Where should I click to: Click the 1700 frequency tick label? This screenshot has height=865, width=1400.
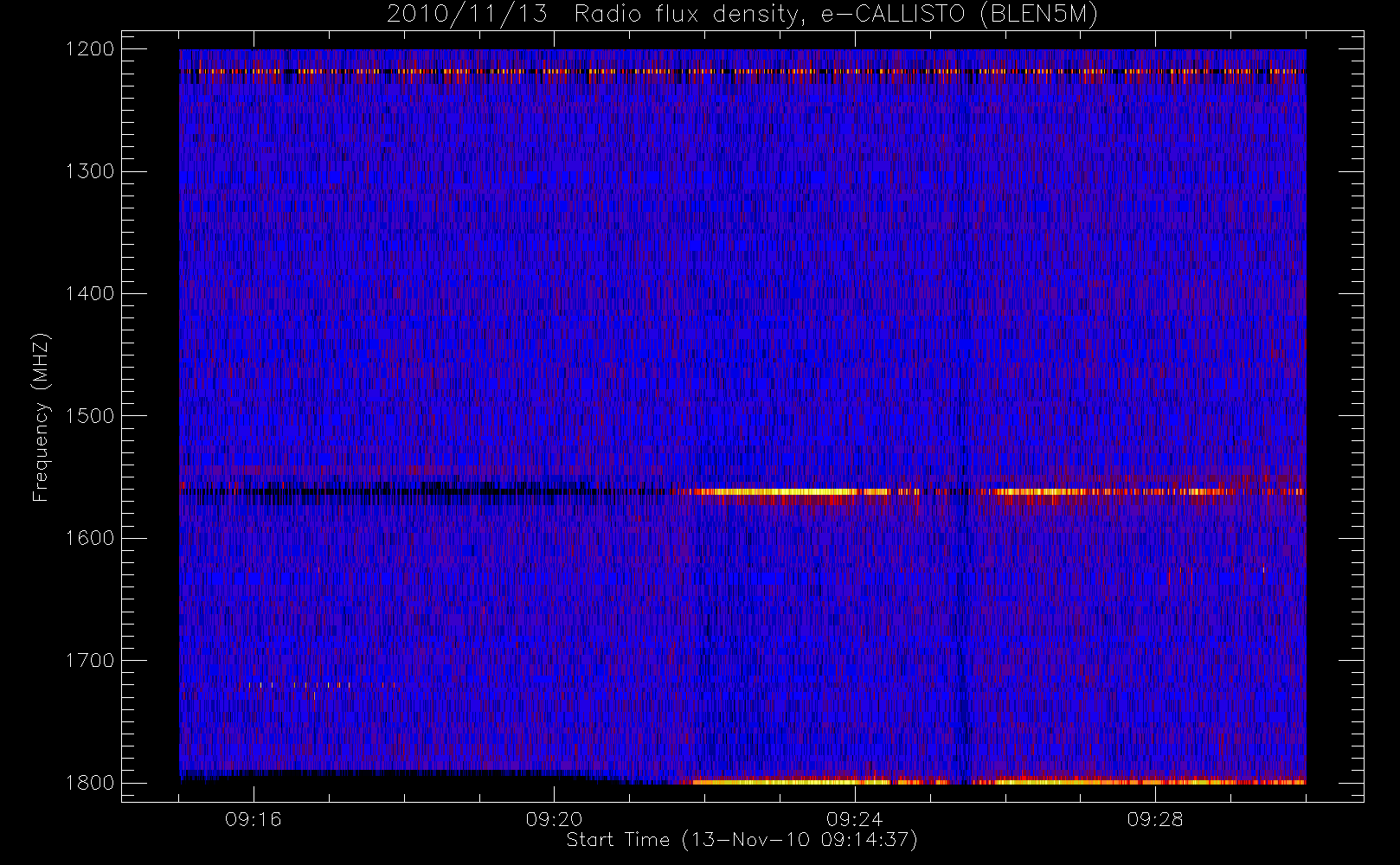coord(89,661)
